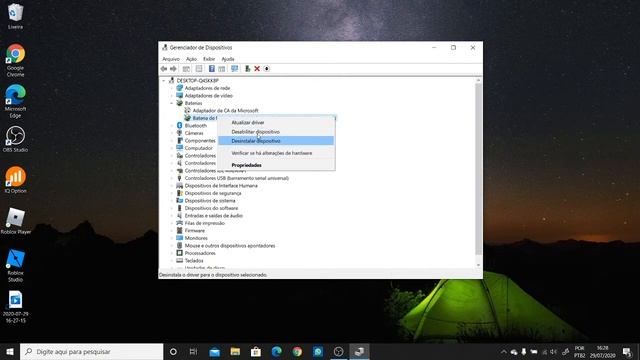Image resolution: width=640 pixels, height=360 pixels.
Task: Open Google Chrome desktop shortcut
Action: click(x=15, y=60)
